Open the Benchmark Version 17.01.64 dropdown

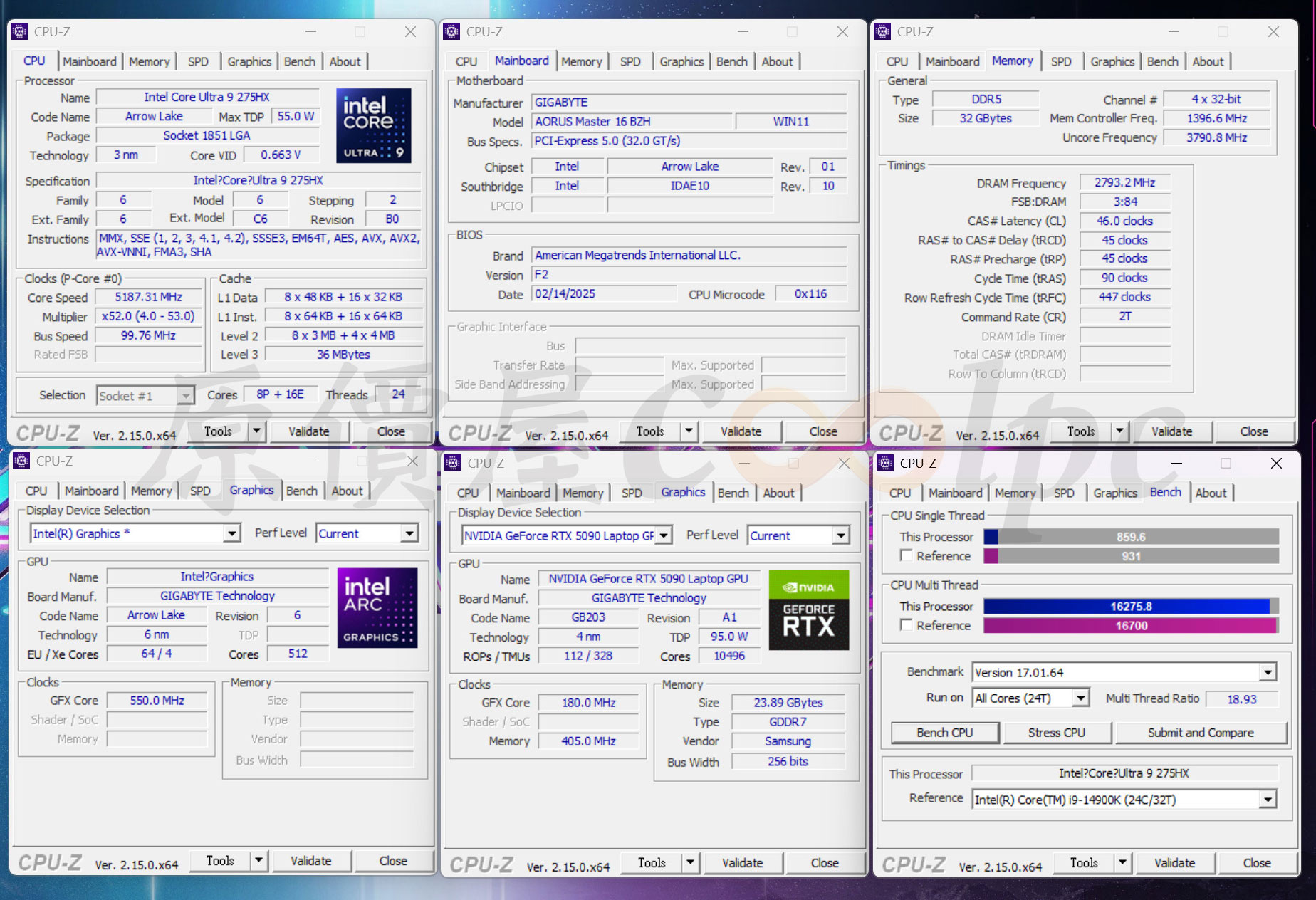pos(1268,672)
